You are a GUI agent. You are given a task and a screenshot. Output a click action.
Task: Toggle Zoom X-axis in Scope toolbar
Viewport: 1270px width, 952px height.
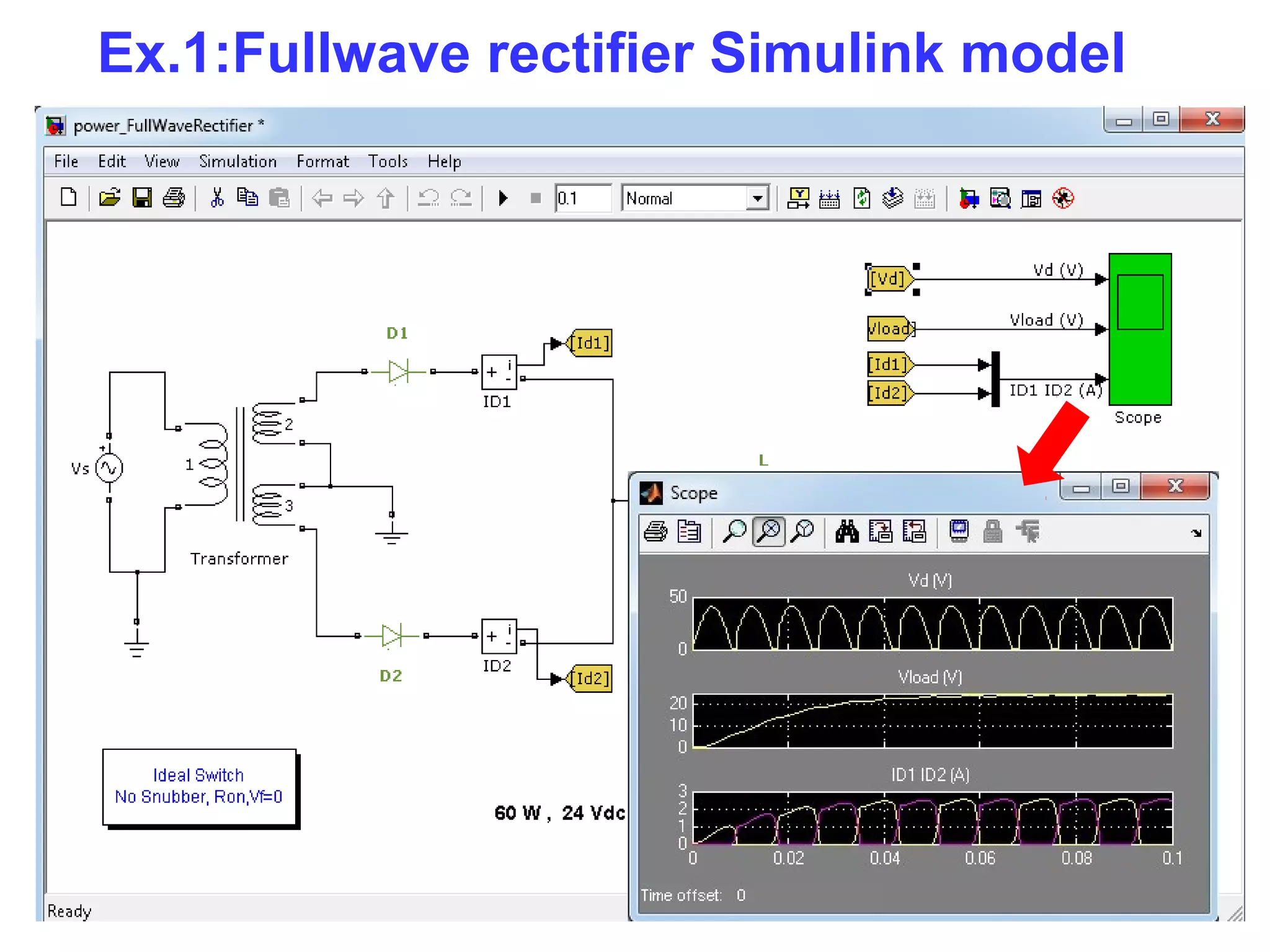(769, 532)
